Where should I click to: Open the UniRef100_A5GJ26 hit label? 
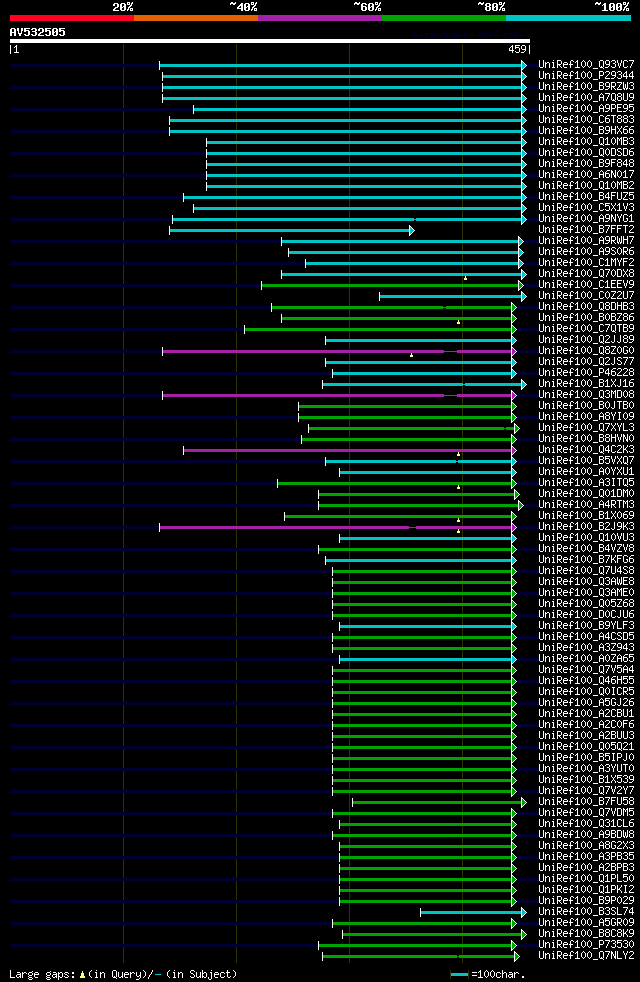click(x=586, y=703)
